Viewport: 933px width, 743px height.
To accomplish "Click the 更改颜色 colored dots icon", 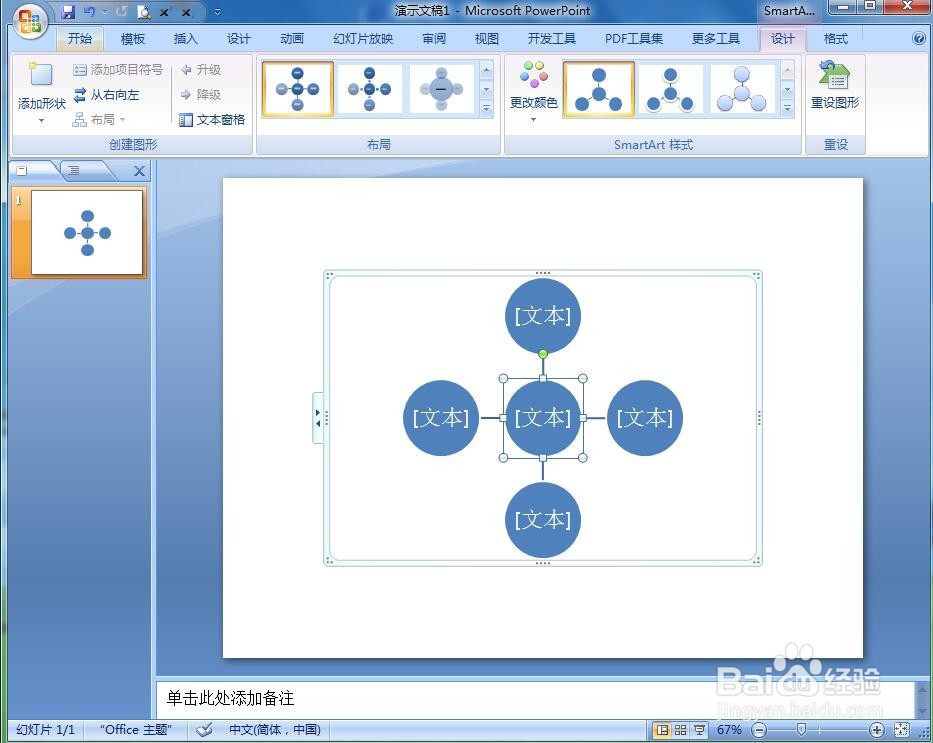I will pos(534,74).
